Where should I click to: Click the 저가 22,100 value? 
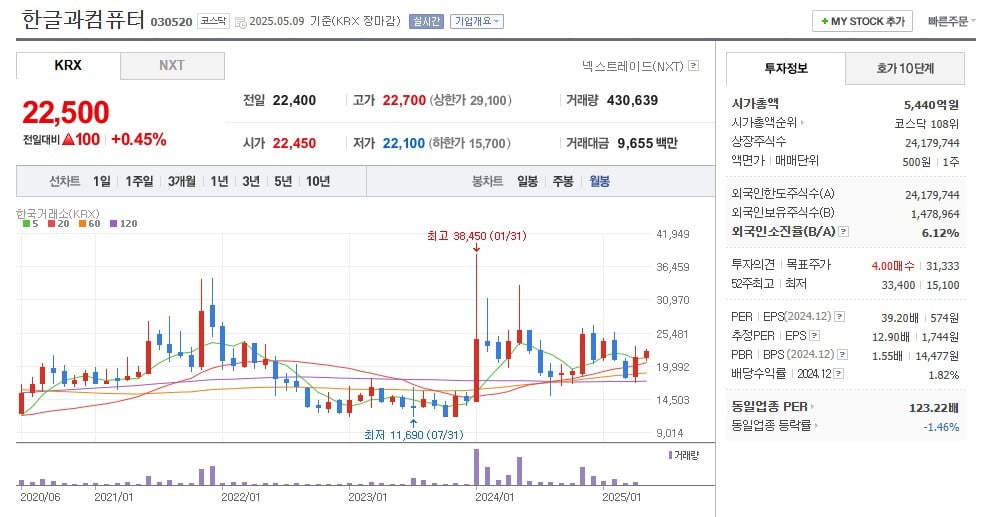(x=404, y=144)
